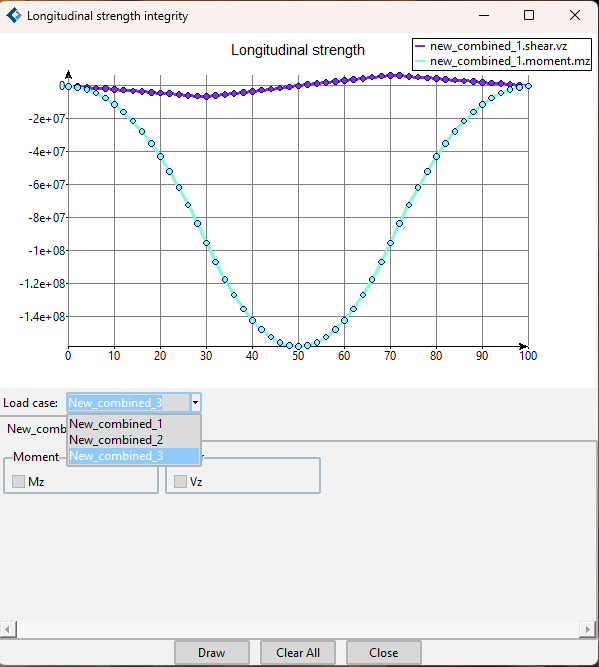Click y-axis label -6e+07

click(x=47, y=185)
